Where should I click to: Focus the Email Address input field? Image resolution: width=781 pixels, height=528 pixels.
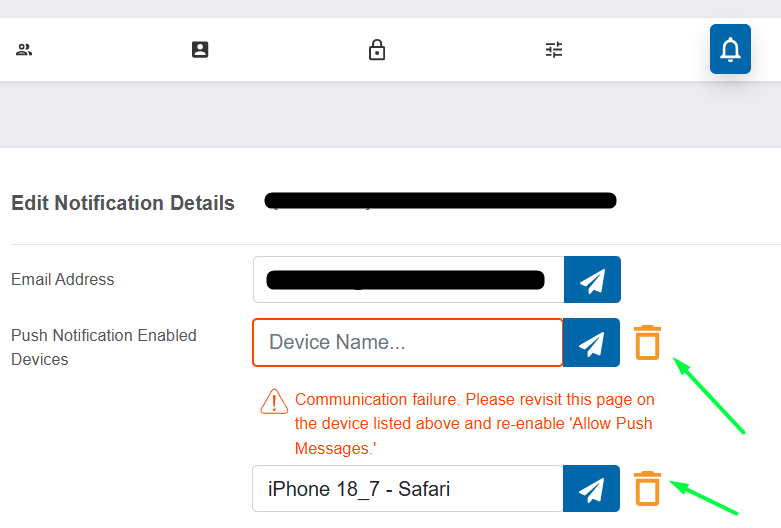tap(408, 279)
